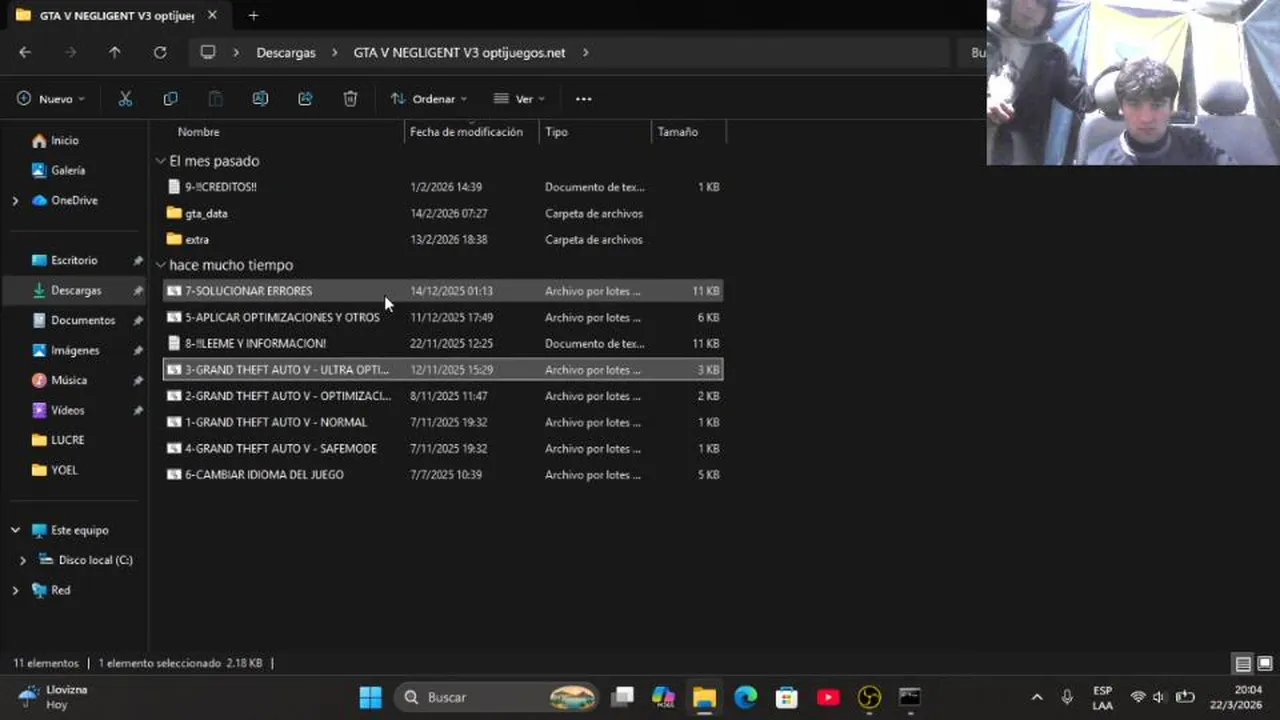Image resolution: width=1280 pixels, height=720 pixels.
Task: Open the Ver view dropdown
Action: 519,99
